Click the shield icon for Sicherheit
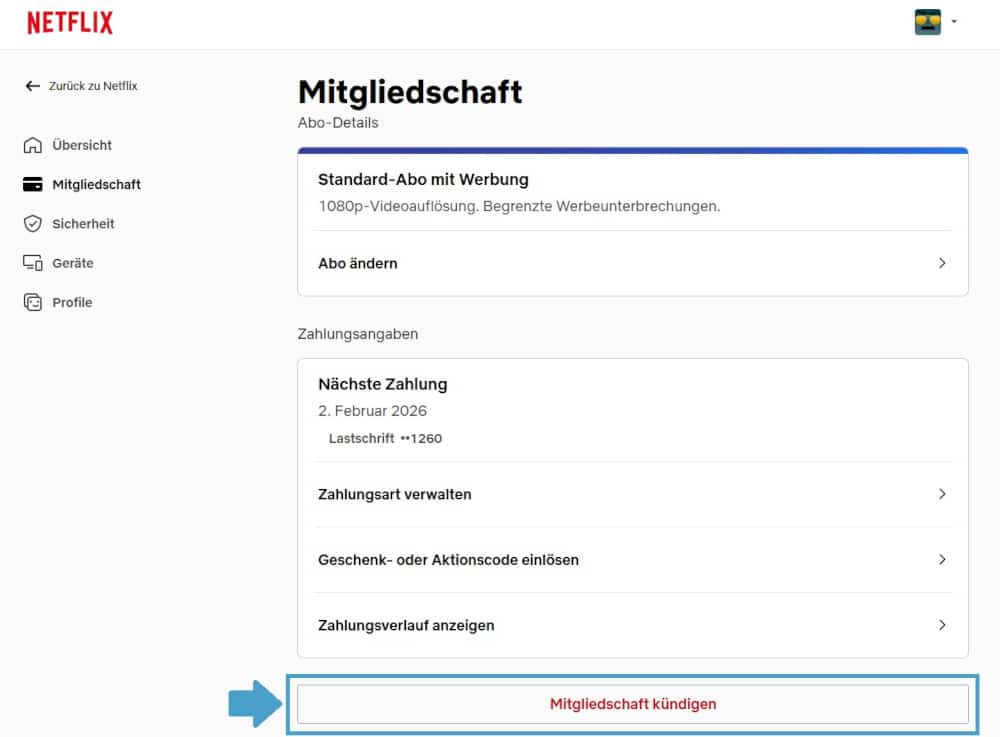Image resolution: width=1000 pixels, height=737 pixels. (33, 224)
